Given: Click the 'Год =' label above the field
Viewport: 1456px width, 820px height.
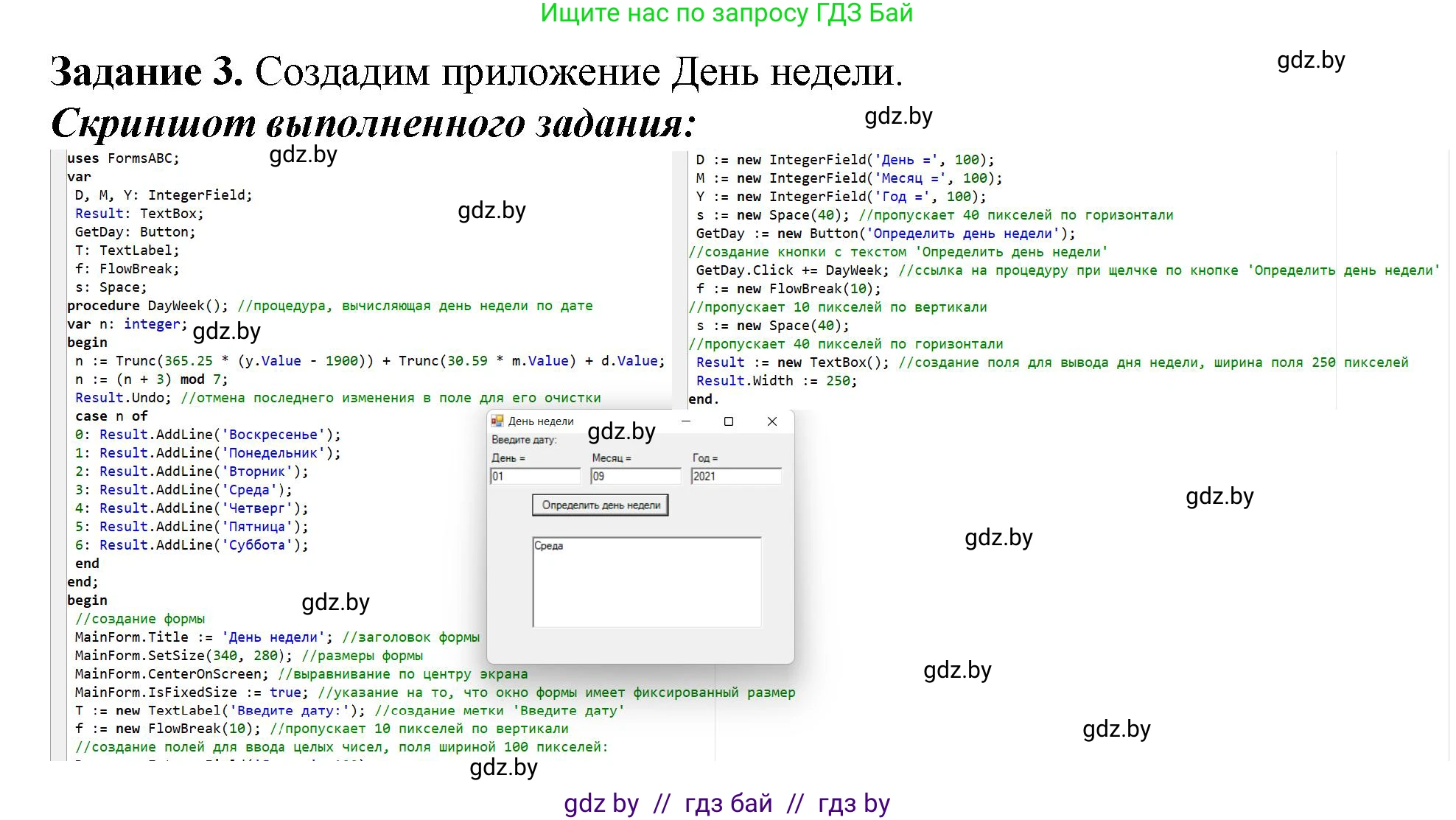Looking at the screenshot, I should 704,458.
